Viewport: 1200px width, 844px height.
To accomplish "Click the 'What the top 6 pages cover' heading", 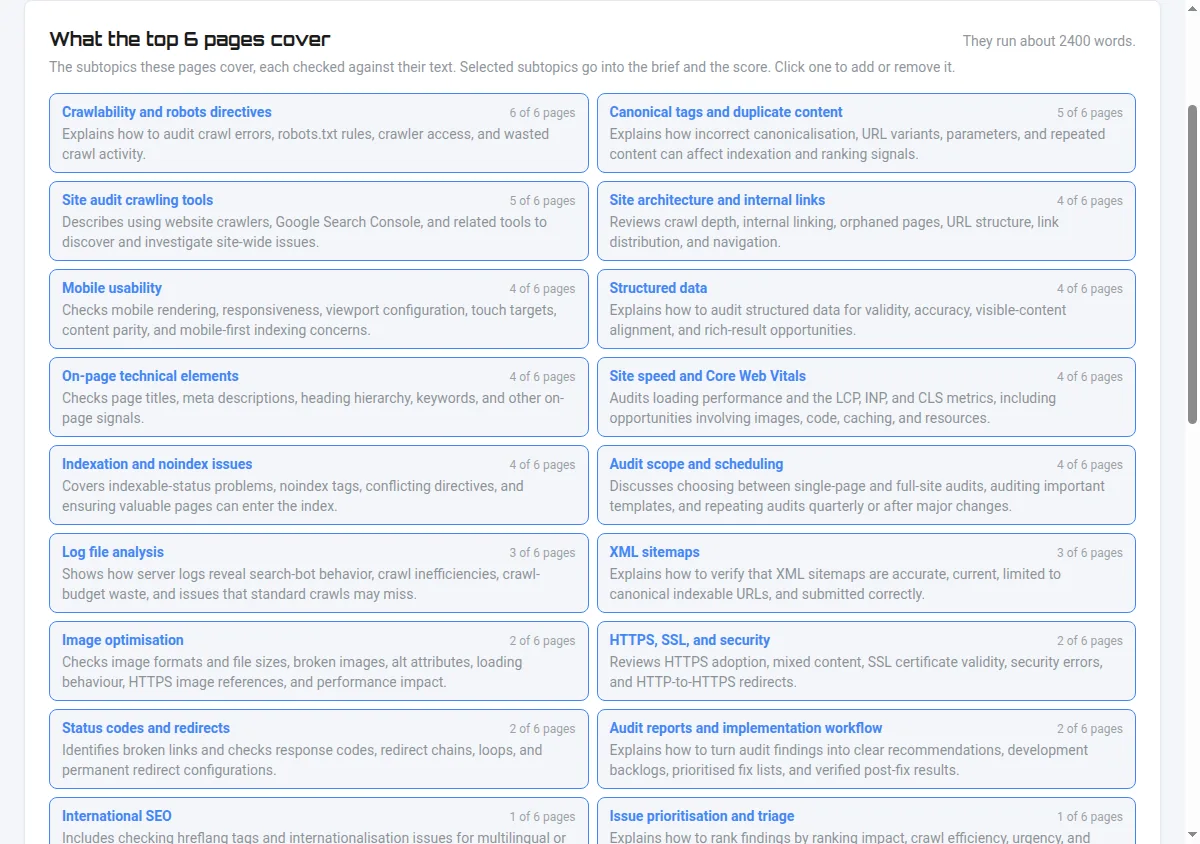I will pyautogui.click(x=190, y=39).
